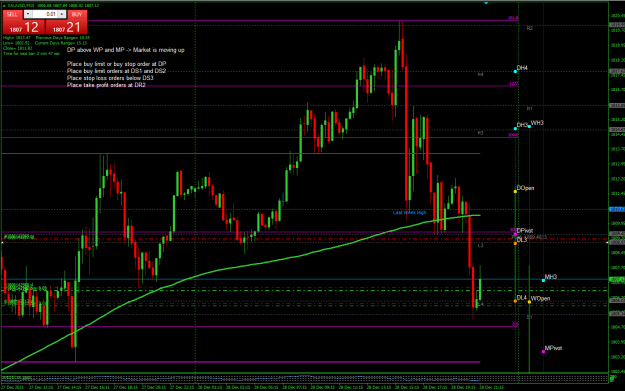Screen dimensions: 625x391
Task: Click the text 'Market is moving up'
Action: (159, 50)
